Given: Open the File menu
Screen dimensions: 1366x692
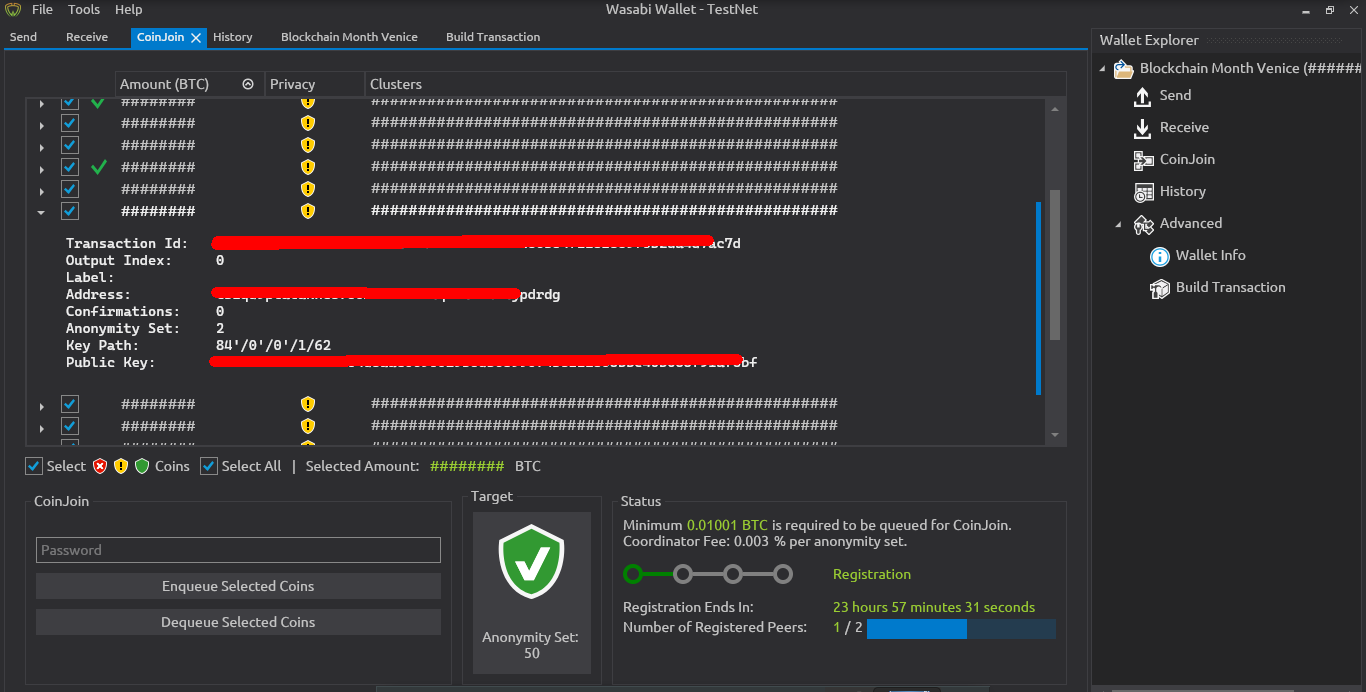Looking at the screenshot, I should 43,9.
